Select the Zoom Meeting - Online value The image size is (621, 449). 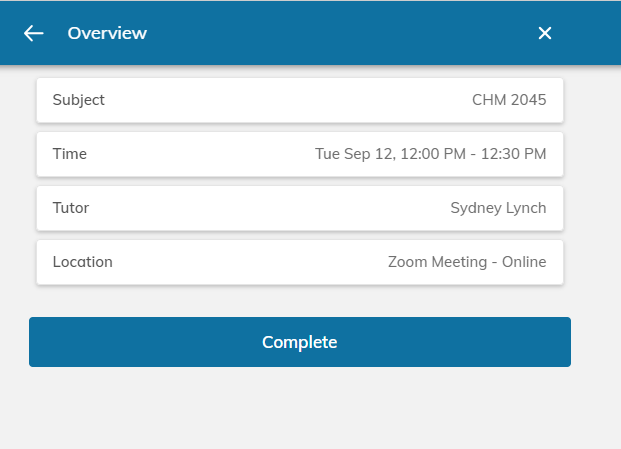(467, 262)
